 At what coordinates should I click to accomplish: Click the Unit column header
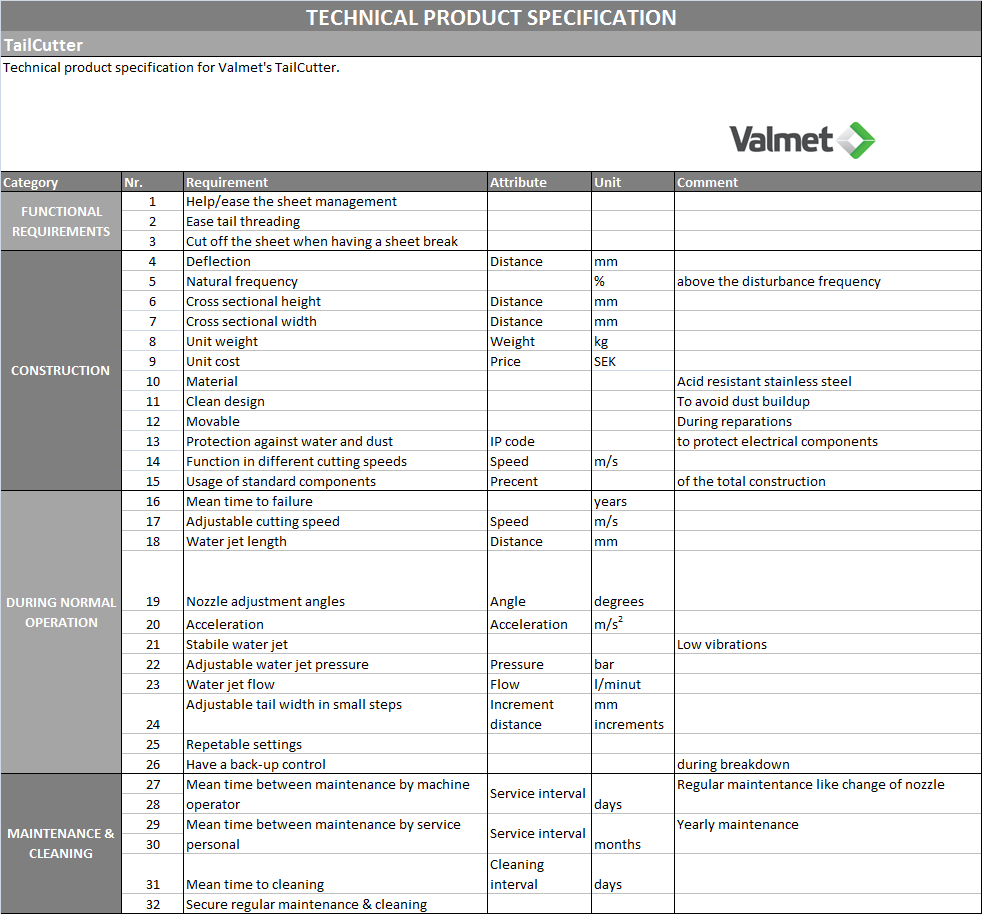633,182
